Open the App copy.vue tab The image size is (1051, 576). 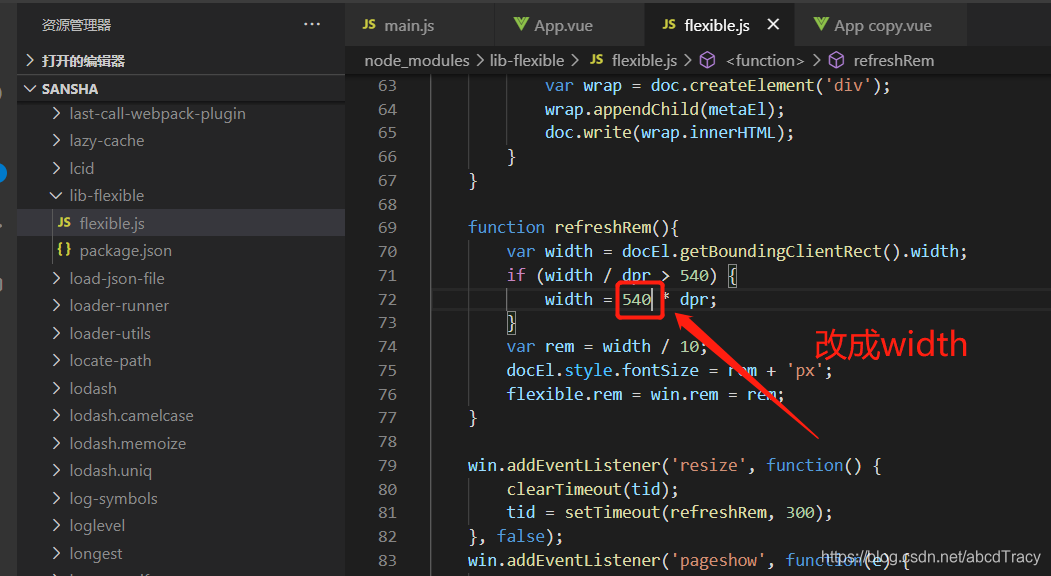click(881, 25)
